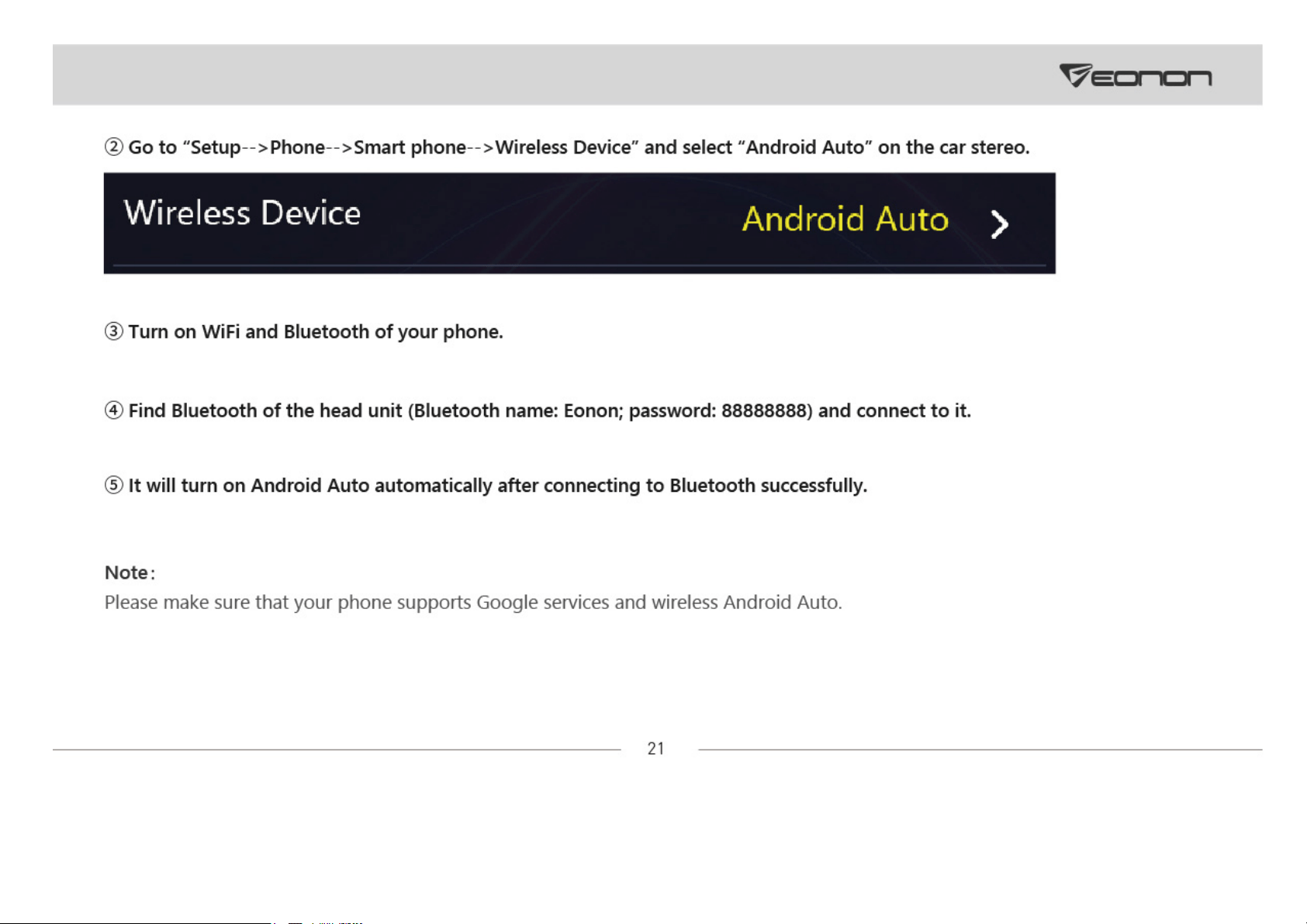Click the Eonon logo in the header
The height and width of the screenshot is (924, 1307).
pos(1136,75)
